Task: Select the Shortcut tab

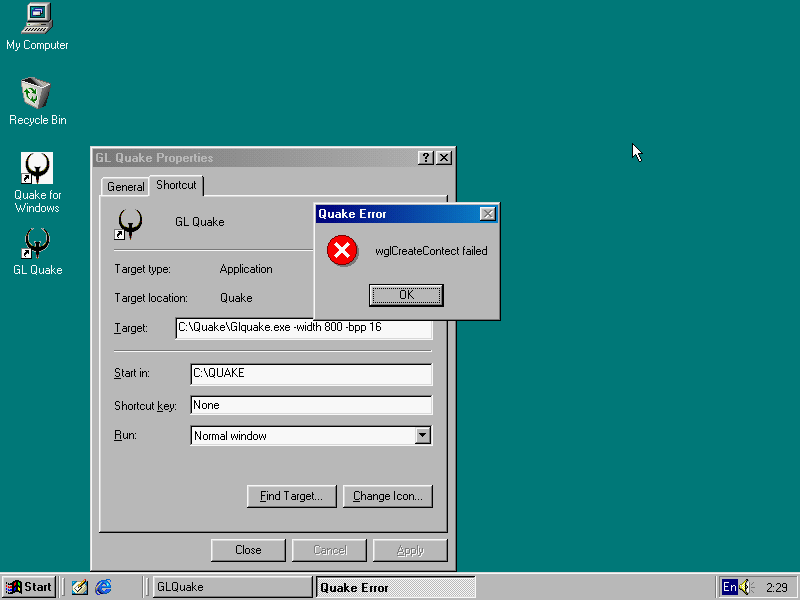Action: [x=176, y=185]
